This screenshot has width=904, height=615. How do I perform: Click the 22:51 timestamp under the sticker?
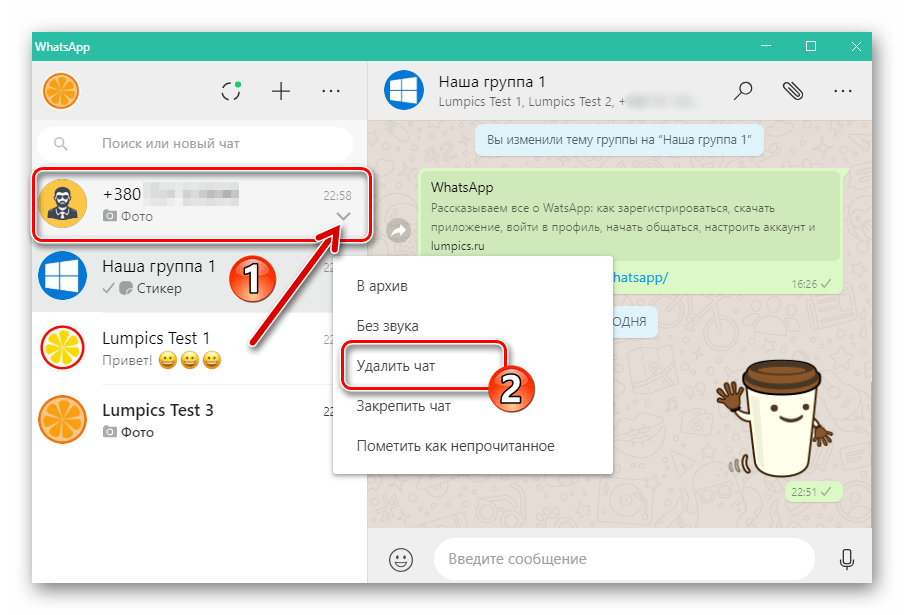tap(804, 492)
